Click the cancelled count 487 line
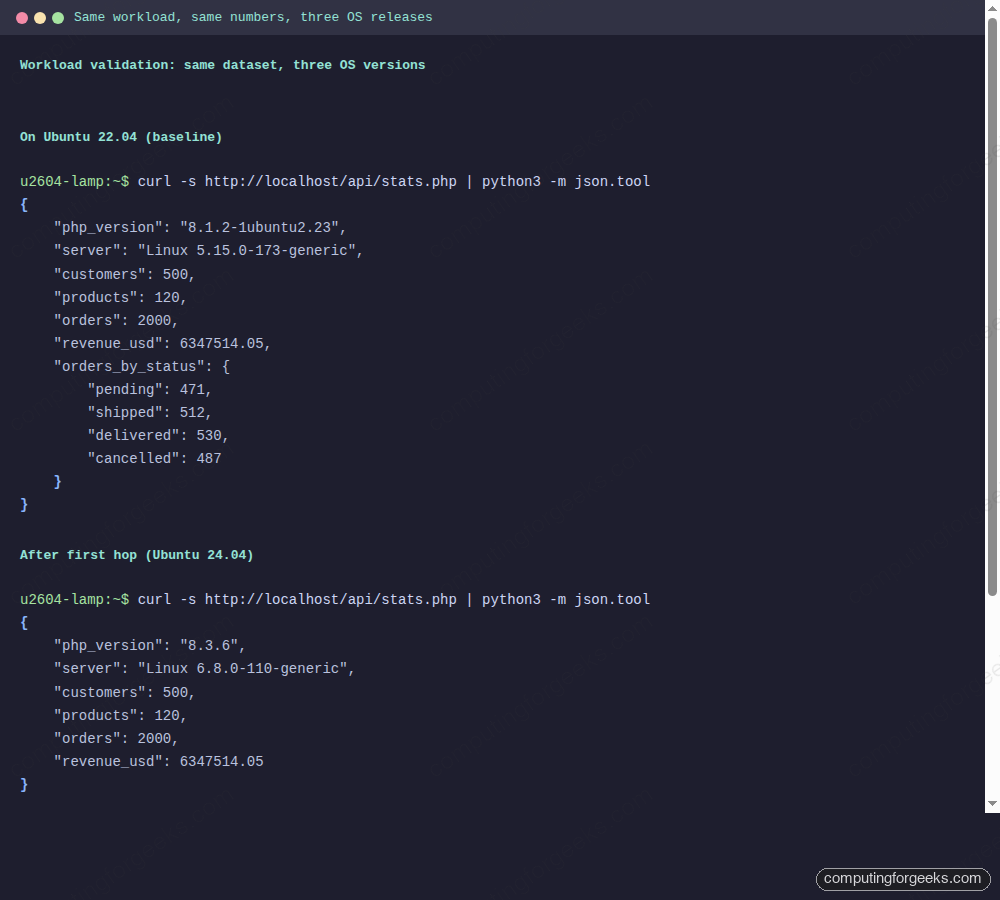This screenshot has width=1000, height=900. [x=156, y=458]
